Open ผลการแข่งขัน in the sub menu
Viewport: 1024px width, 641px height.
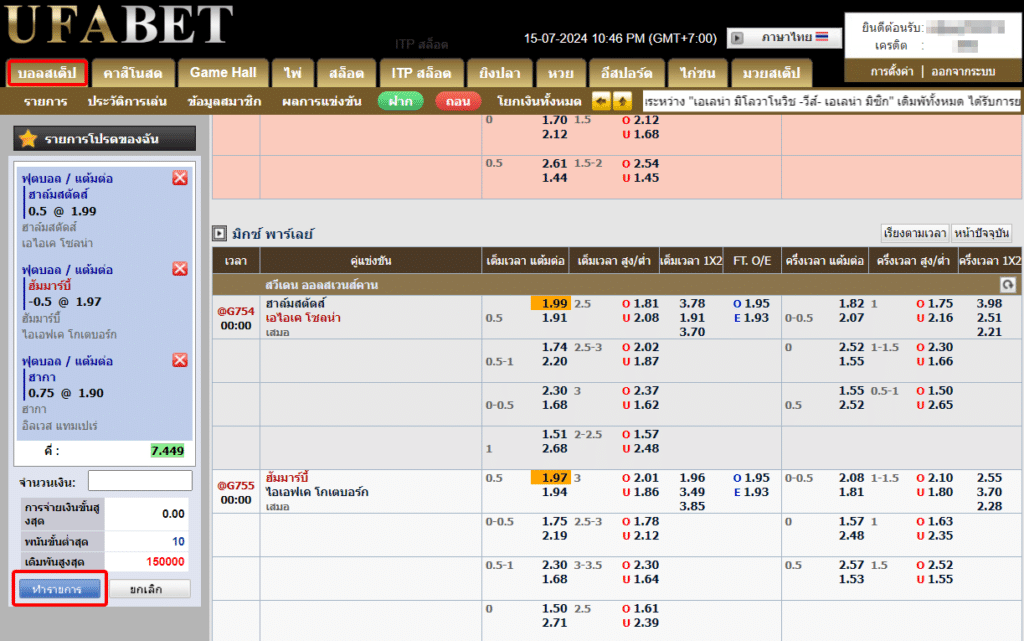321,101
